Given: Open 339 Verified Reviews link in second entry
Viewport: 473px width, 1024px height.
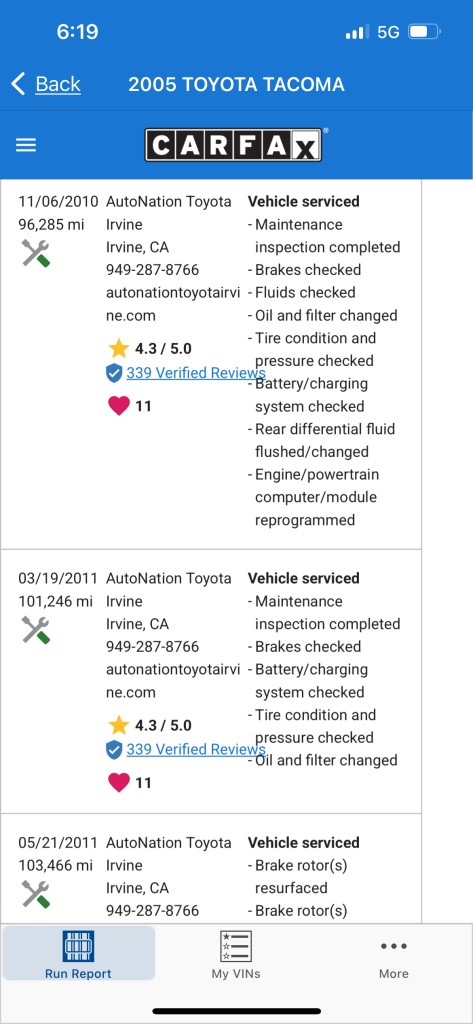Looking at the screenshot, I should click(x=195, y=749).
